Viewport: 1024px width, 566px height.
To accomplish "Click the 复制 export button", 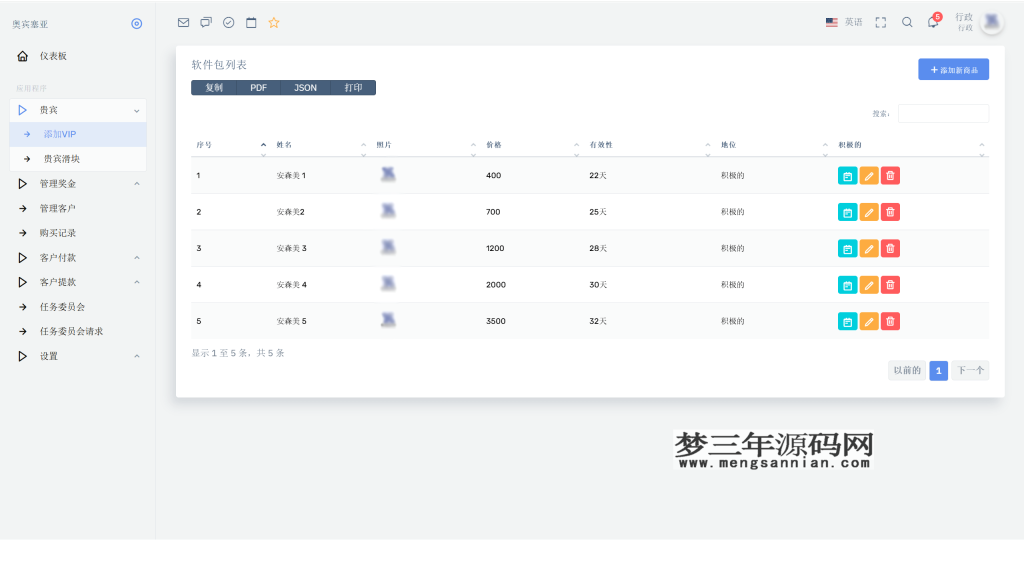I will [214, 87].
